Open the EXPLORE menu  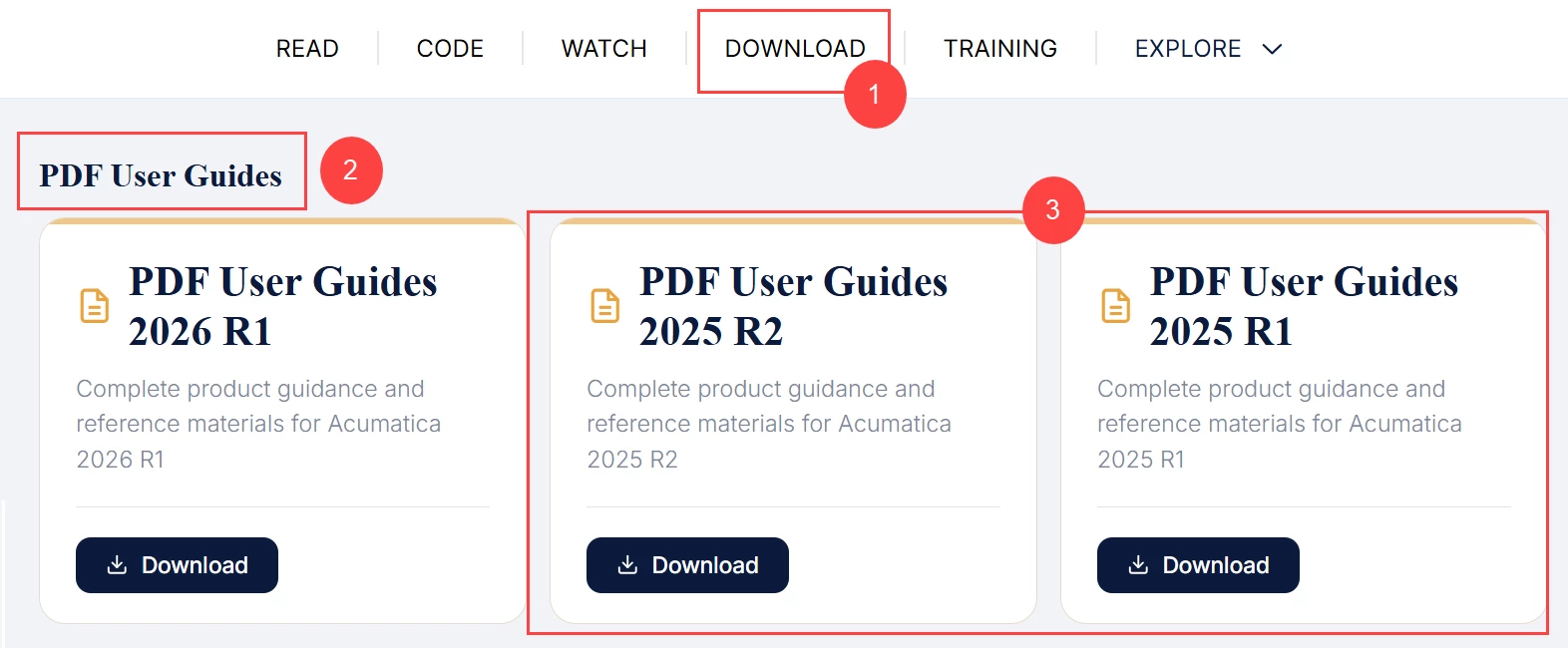(1208, 48)
